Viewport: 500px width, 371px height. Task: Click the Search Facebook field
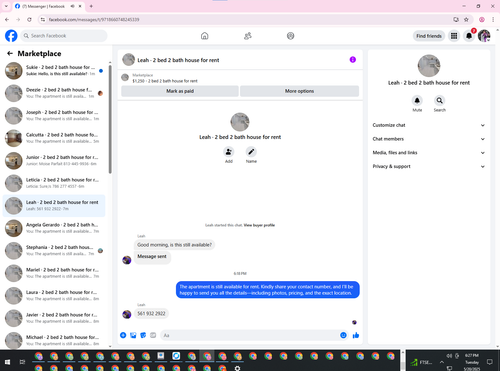[64, 36]
